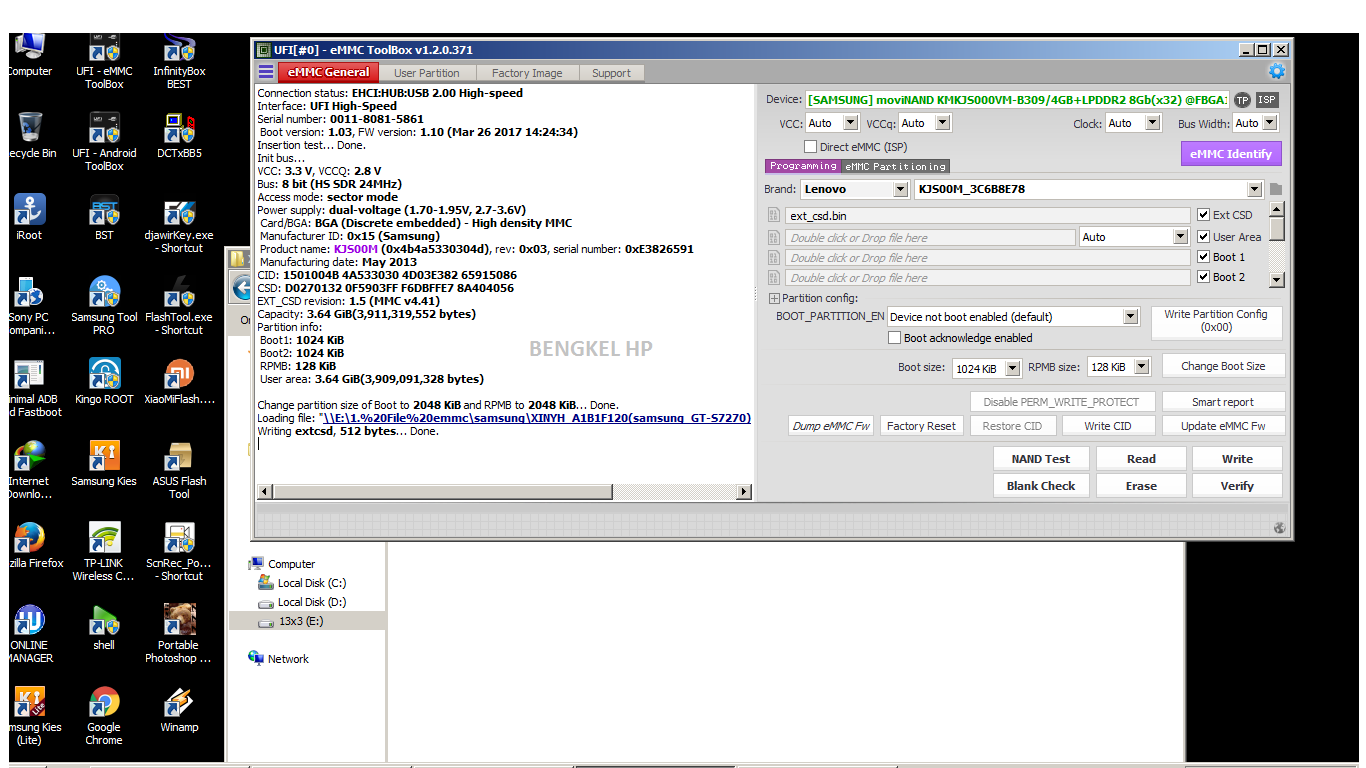1366x768 pixels.
Task: Click the settings gear in UFI window corner
Action: pyautogui.click(x=1277, y=71)
